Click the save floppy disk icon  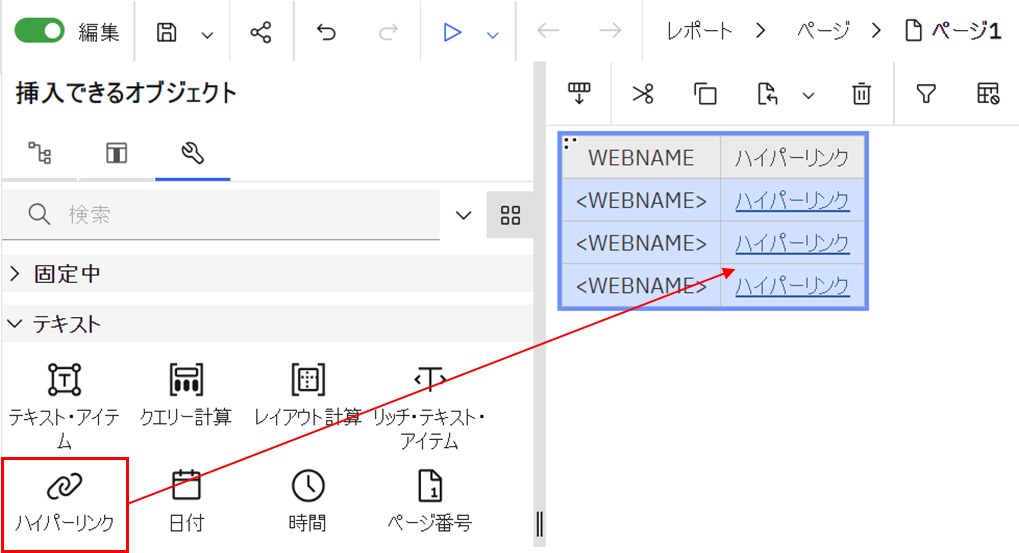coord(167,32)
